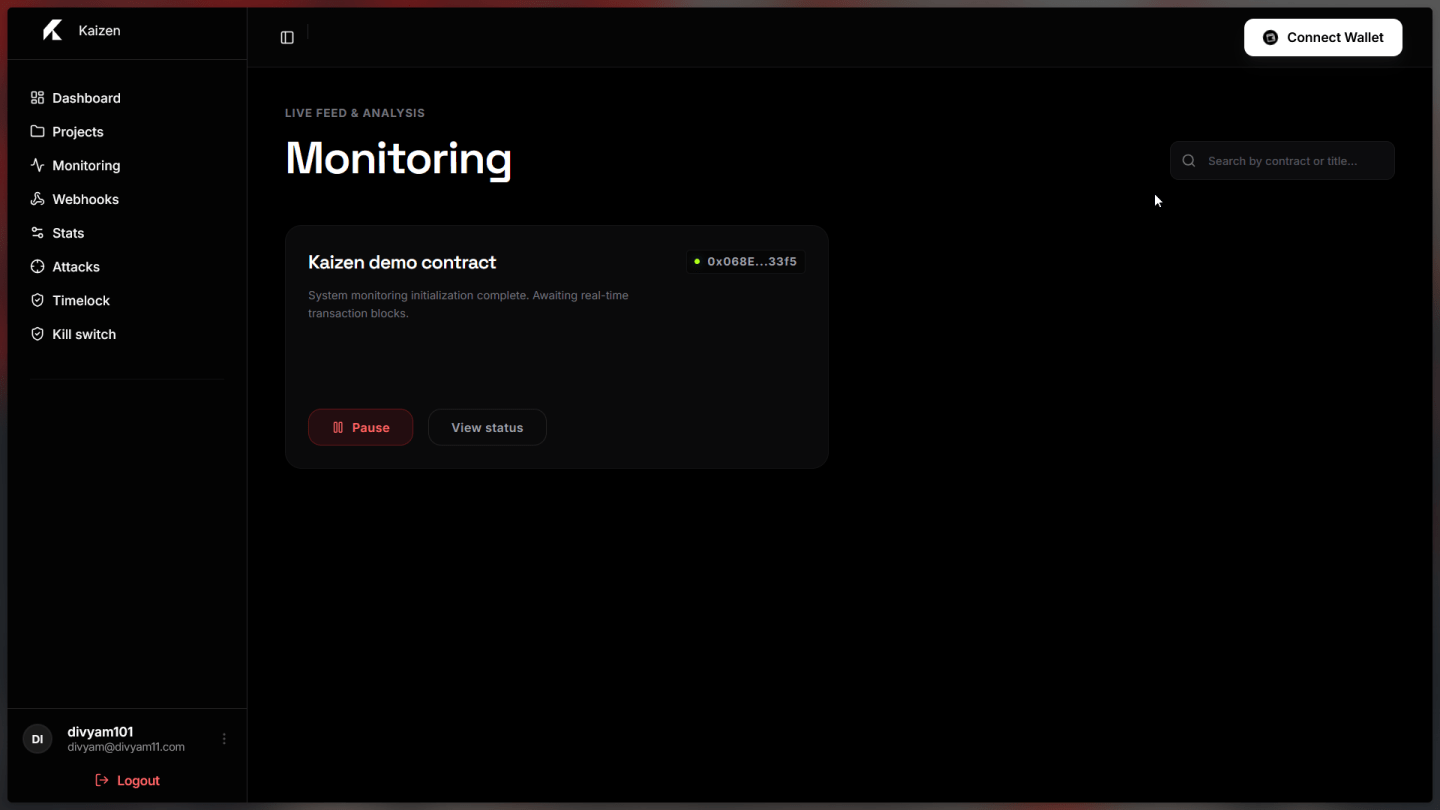Click the Stats sliders icon
Image resolution: width=1440 pixels, height=810 pixels.
pos(37,233)
